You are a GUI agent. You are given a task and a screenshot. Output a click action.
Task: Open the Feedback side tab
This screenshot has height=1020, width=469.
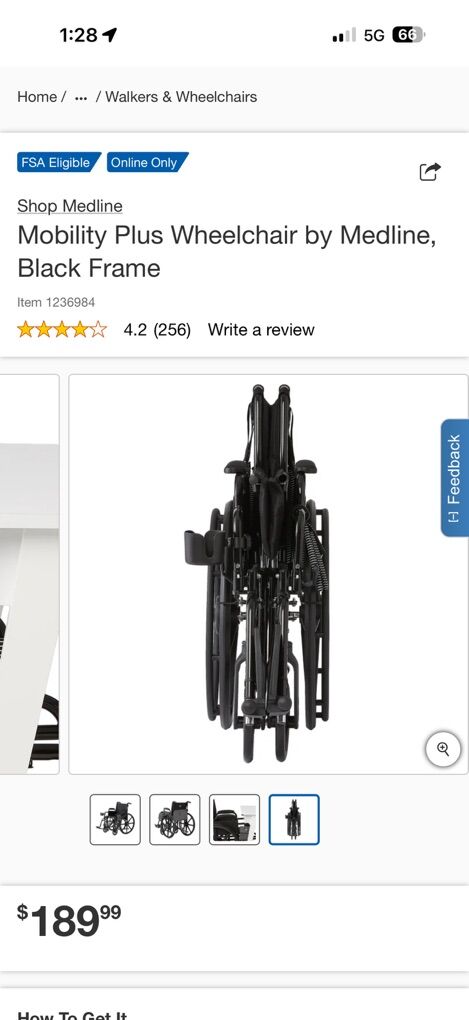click(x=455, y=477)
